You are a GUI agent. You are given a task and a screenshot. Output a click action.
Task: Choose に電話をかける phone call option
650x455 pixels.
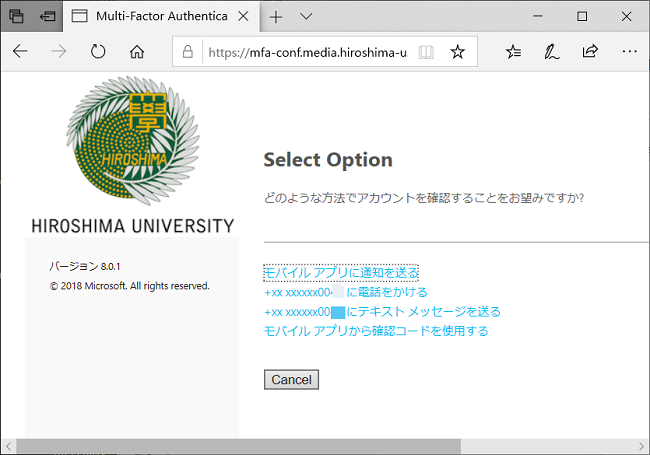click(346, 292)
